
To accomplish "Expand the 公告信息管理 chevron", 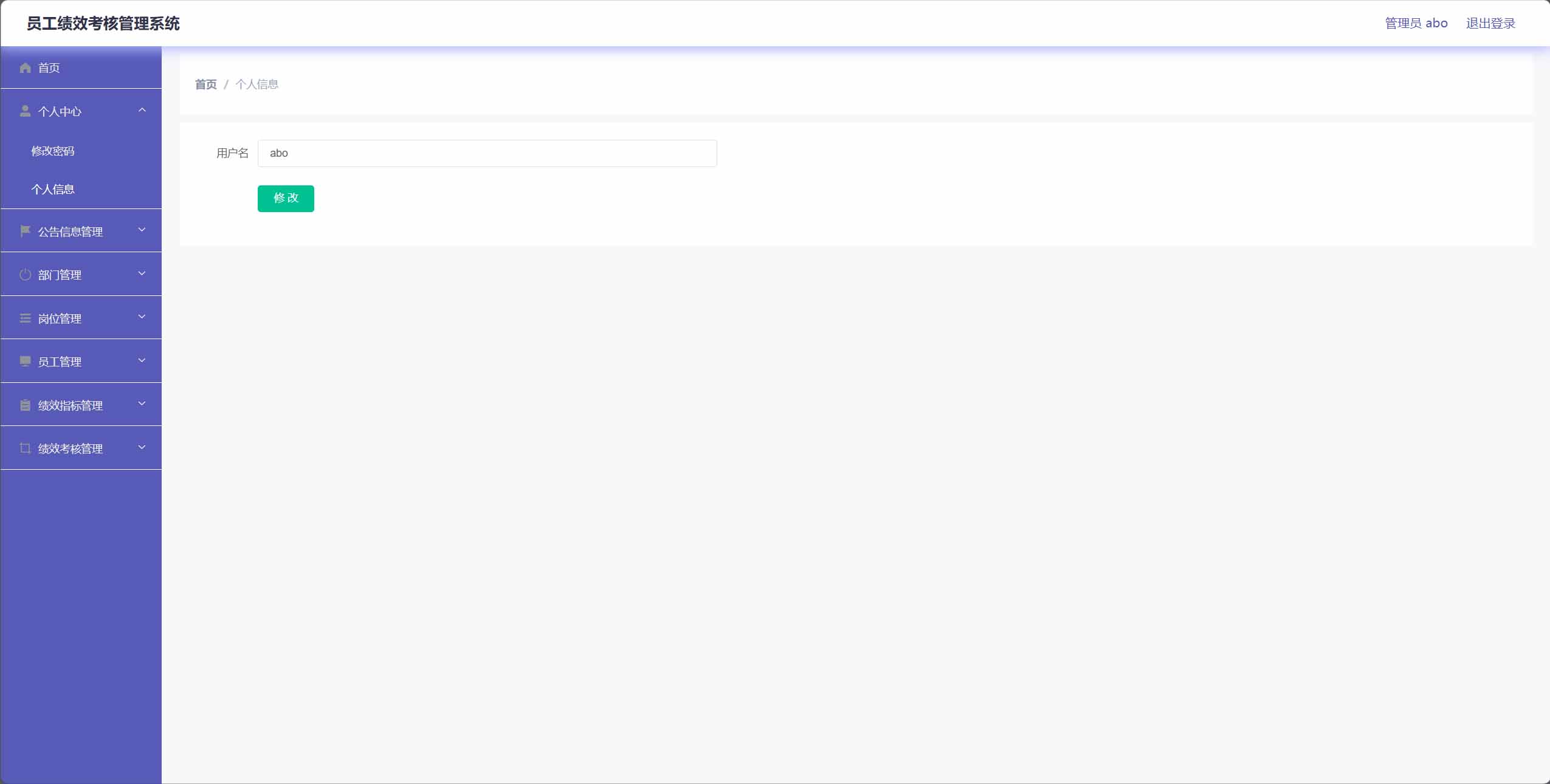I will click(142, 230).
